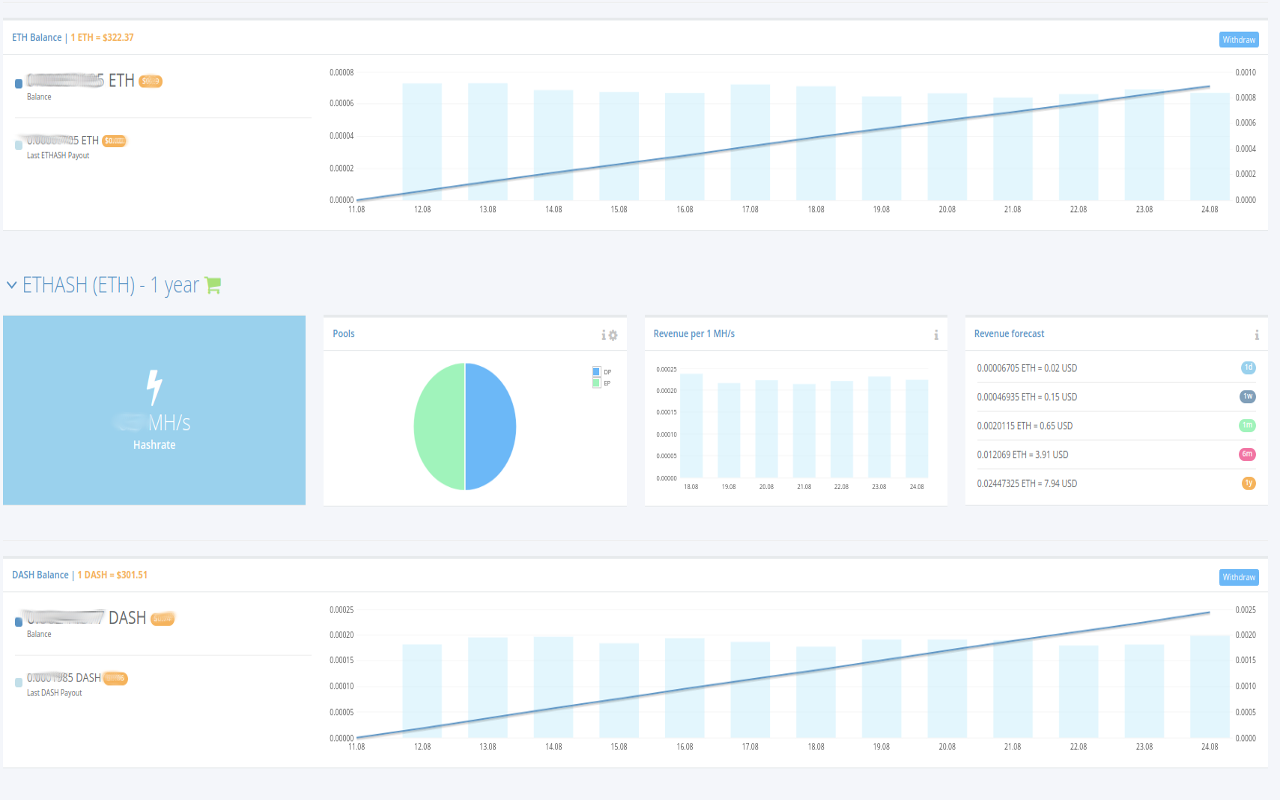Click the Revenue forecast title

pyautogui.click(x=1009, y=334)
